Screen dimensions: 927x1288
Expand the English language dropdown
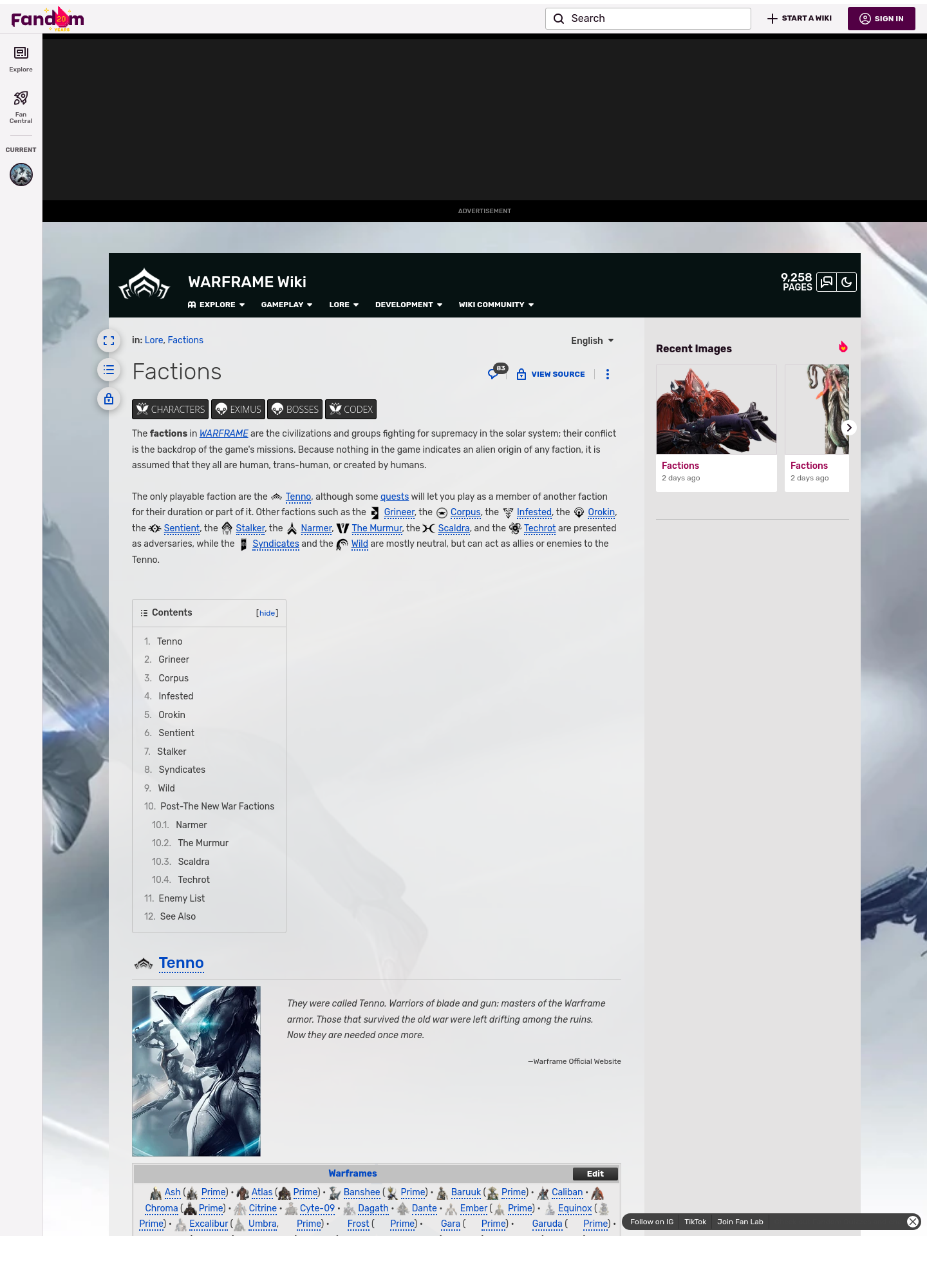point(592,341)
